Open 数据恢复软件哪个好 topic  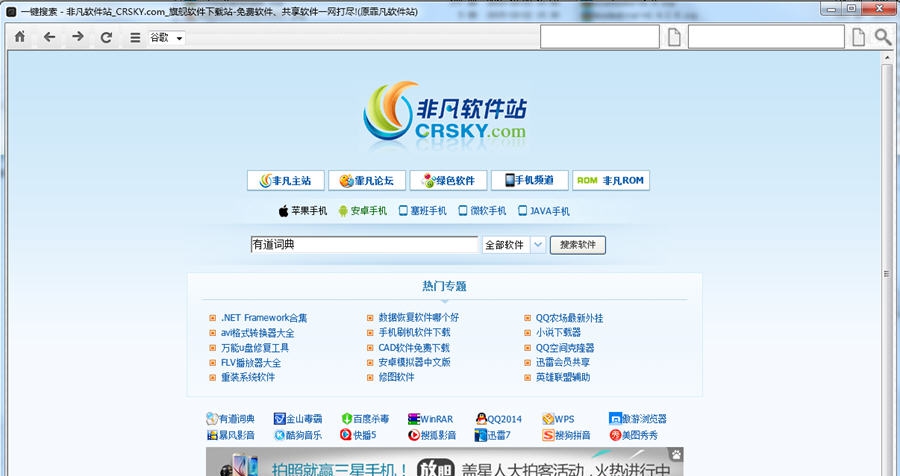(418, 318)
